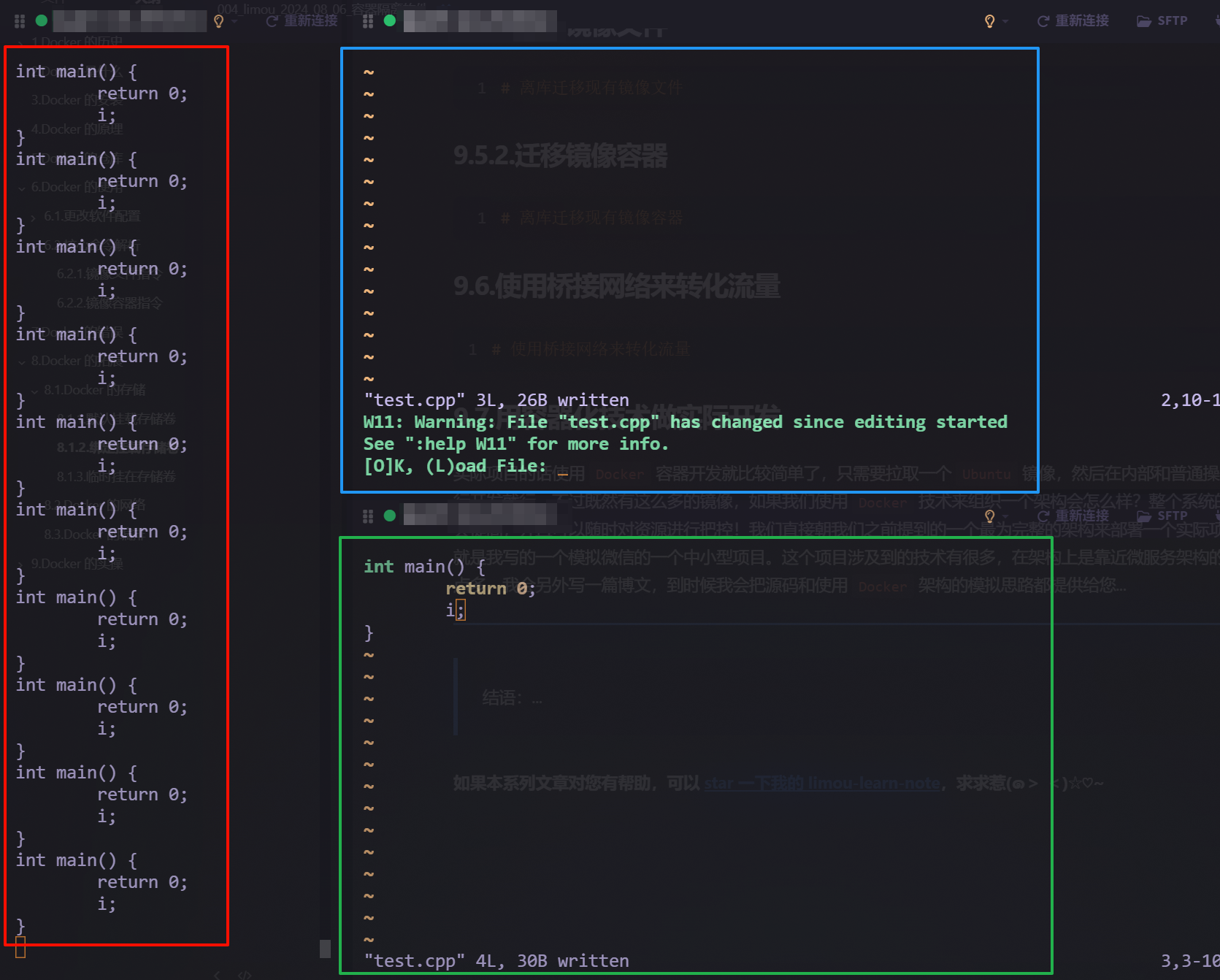The height and width of the screenshot is (980, 1220).
Task: Click the grid handle icon of the bottom-right pane
Action: [x=368, y=516]
